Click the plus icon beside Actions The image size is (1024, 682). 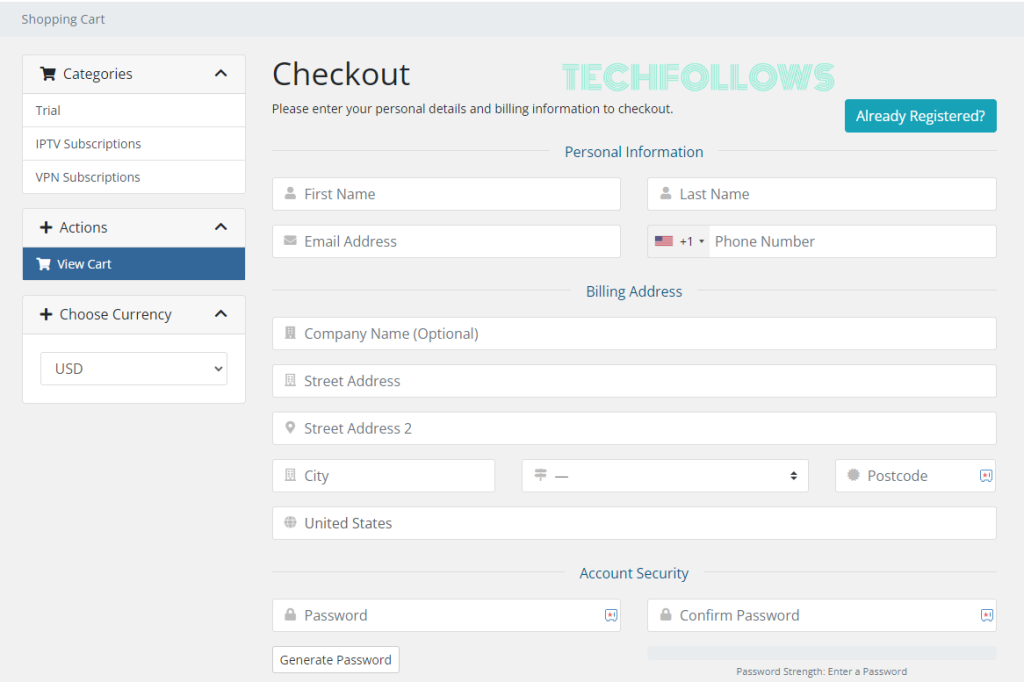point(46,227)
